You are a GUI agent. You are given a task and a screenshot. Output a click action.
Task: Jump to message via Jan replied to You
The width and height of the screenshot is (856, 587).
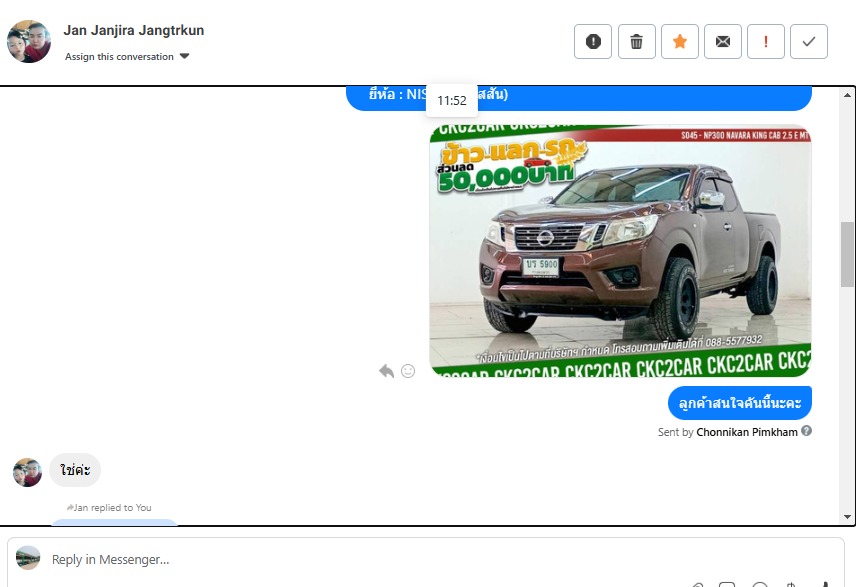(x=109, y=507)
